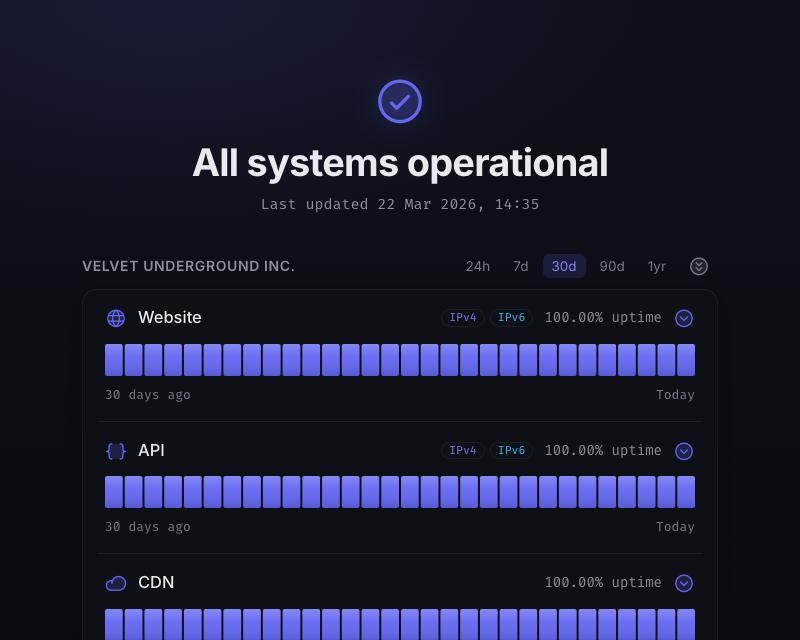This screenshot has width=800, height=640.
Task: Click the CDN cloud icon
Action: [116, 583]
